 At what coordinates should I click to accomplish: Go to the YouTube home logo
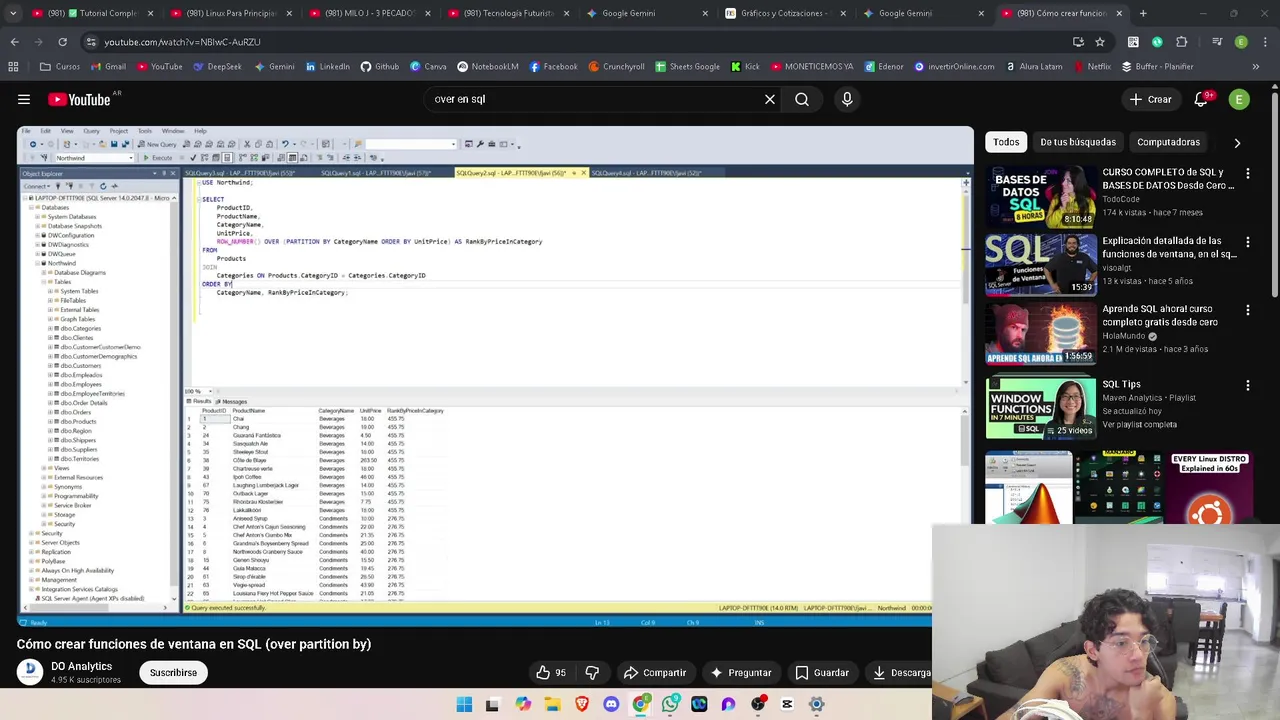click(80, 99)
